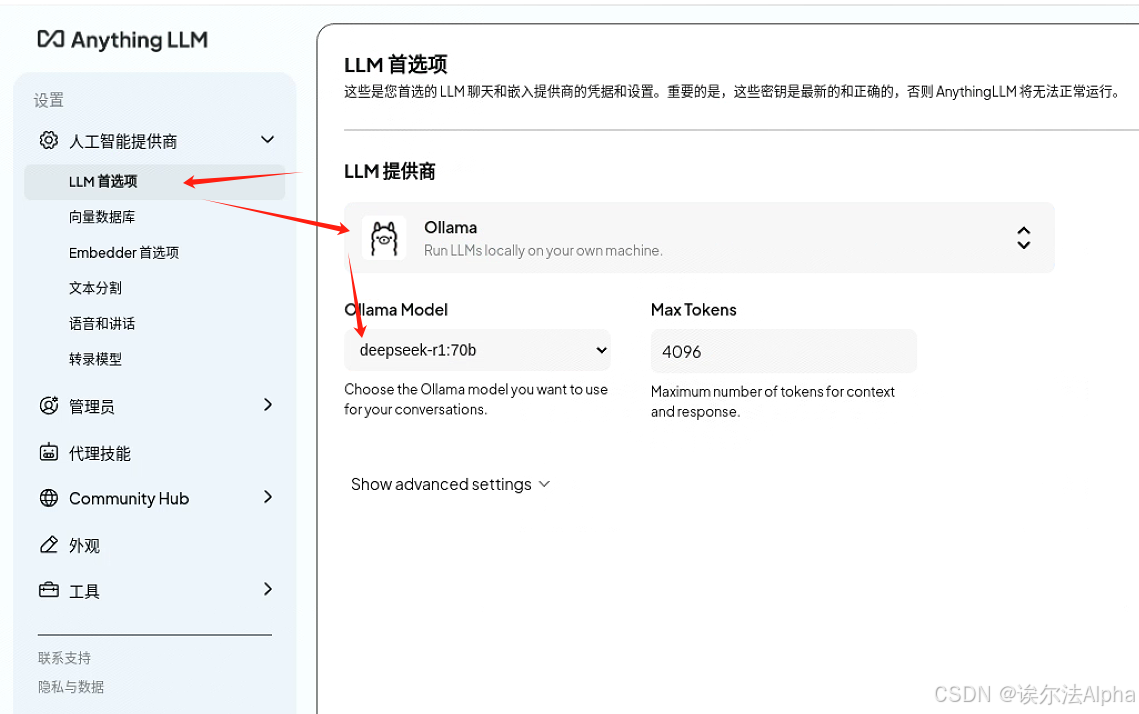This screenshot has width=1139, height=714.
Task: Click the 外观 pencil icon
Action: click(x=49, y=545)
